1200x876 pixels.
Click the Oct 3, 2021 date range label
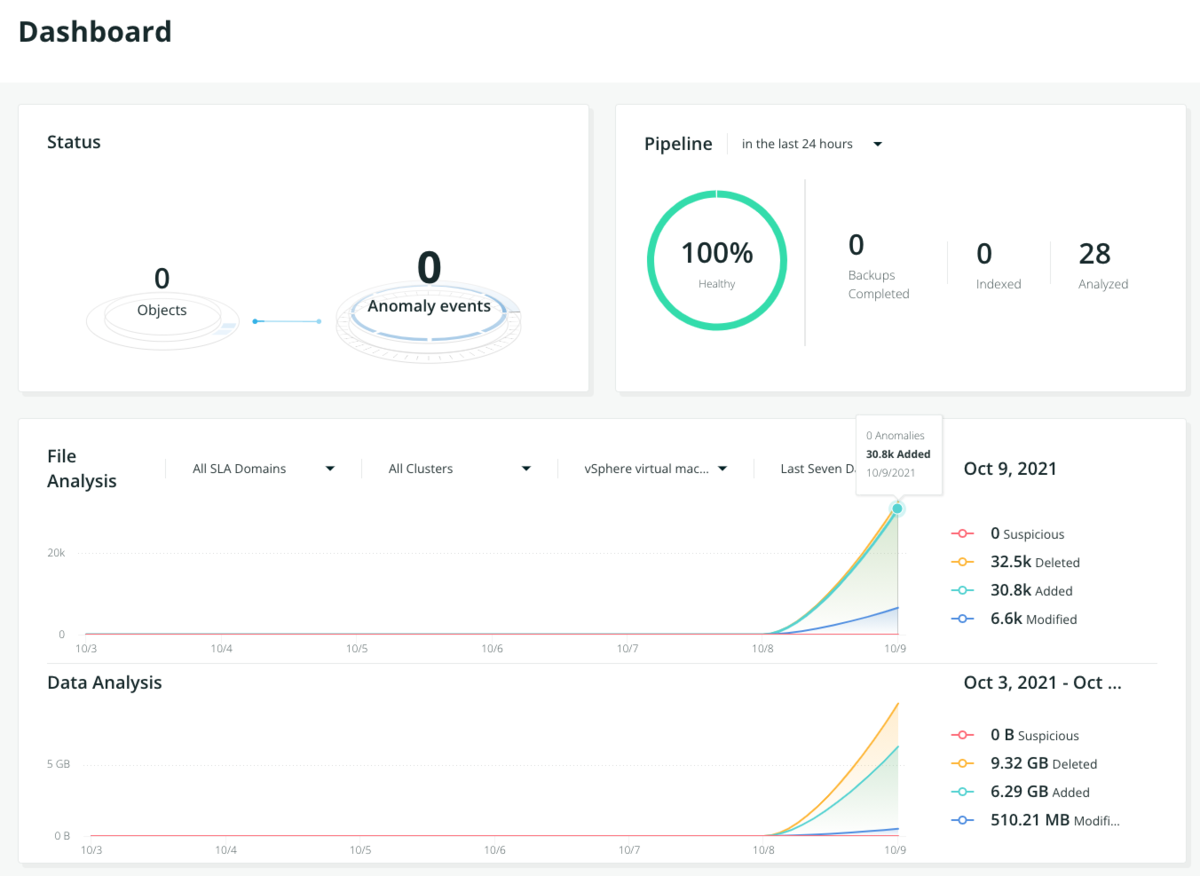point(1043,683)
